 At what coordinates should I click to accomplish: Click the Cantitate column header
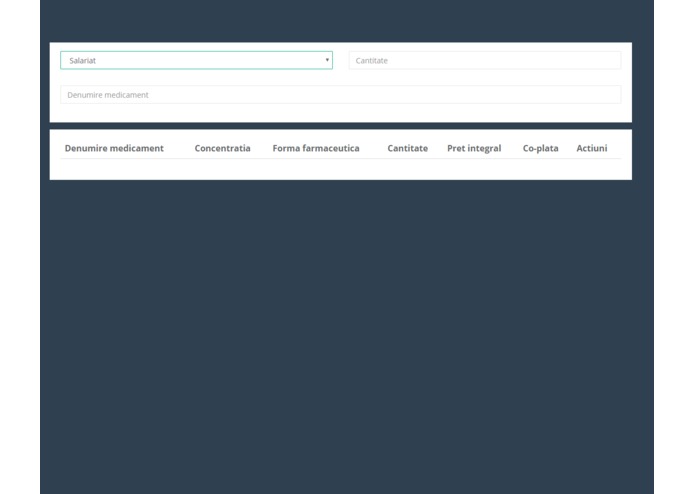click(x=408, y=148)
